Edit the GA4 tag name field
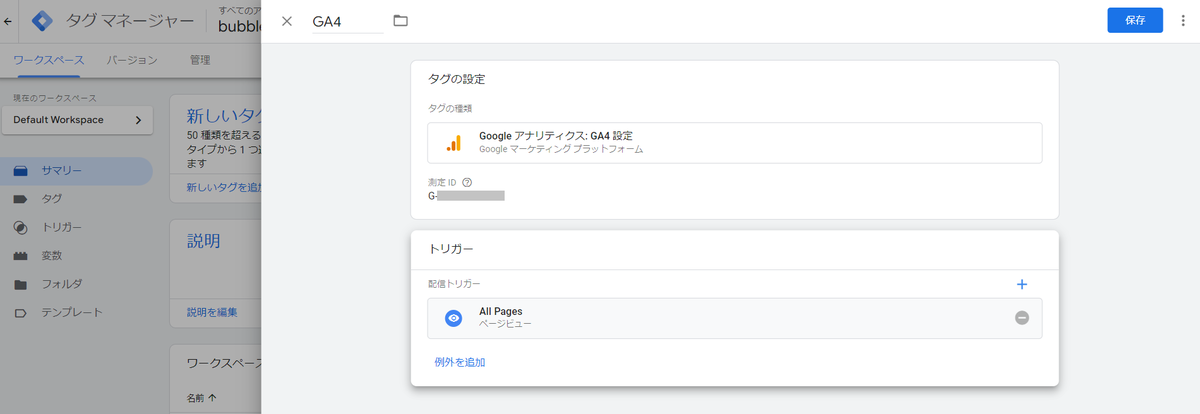This screenshot has width=1200, height=414. (348, 21)
